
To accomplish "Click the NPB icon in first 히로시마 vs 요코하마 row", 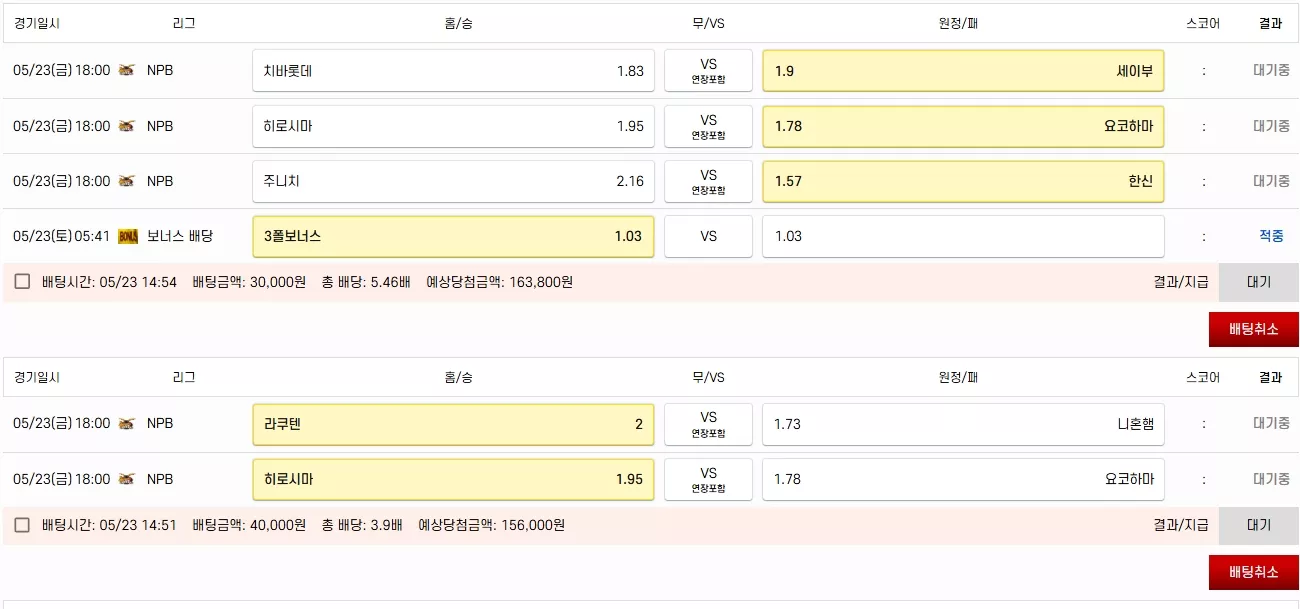I will tap(127, 126).
